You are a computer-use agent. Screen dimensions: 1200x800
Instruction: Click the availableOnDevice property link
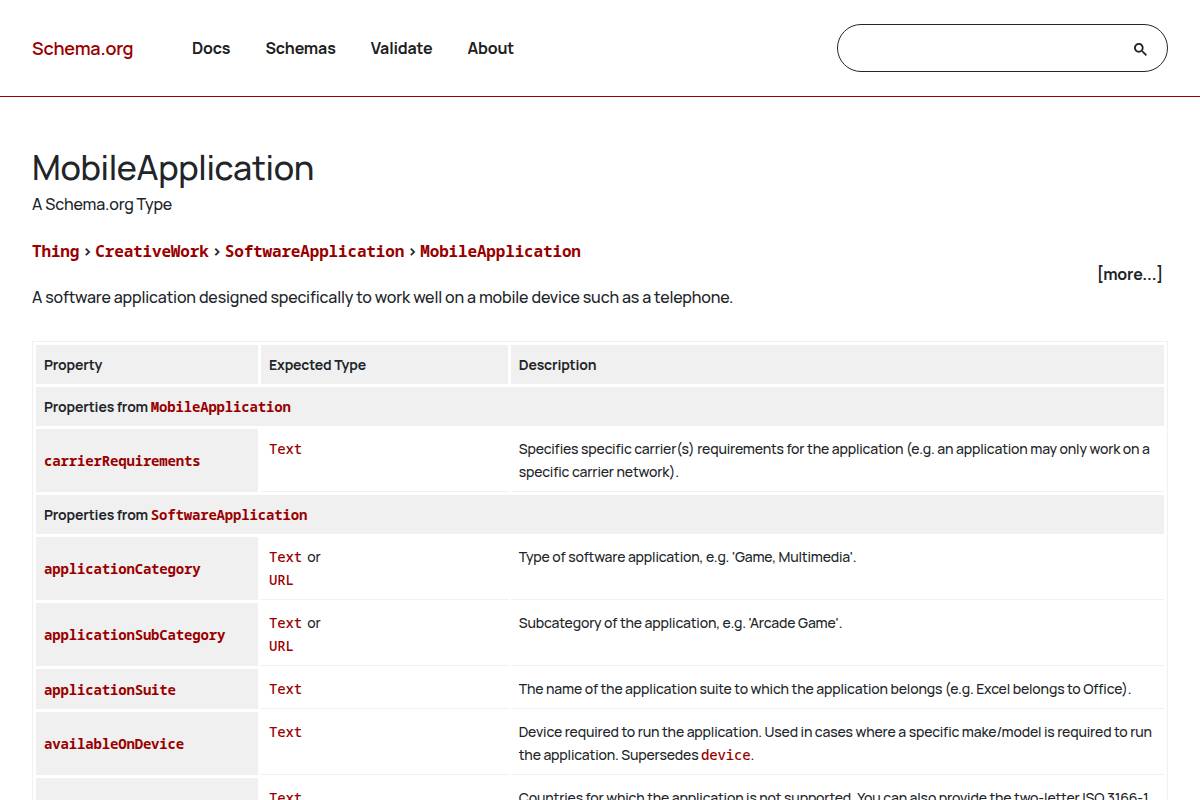point(113,743)
